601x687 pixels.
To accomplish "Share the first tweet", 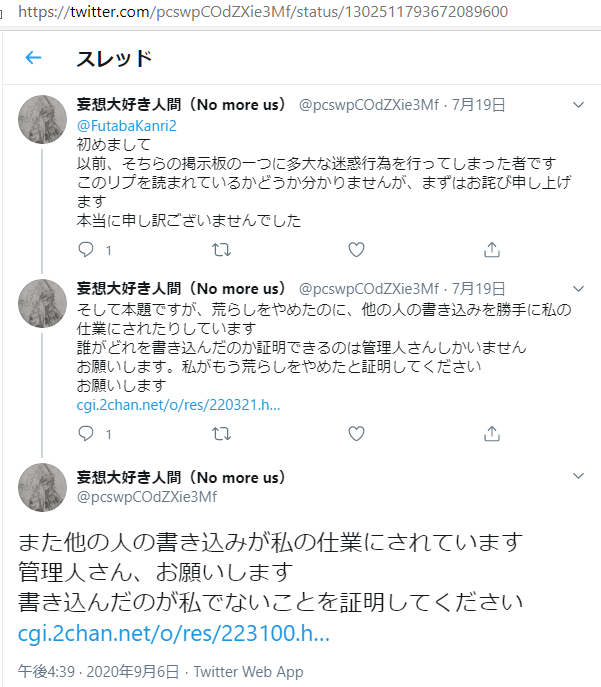I will pos(491,249).
